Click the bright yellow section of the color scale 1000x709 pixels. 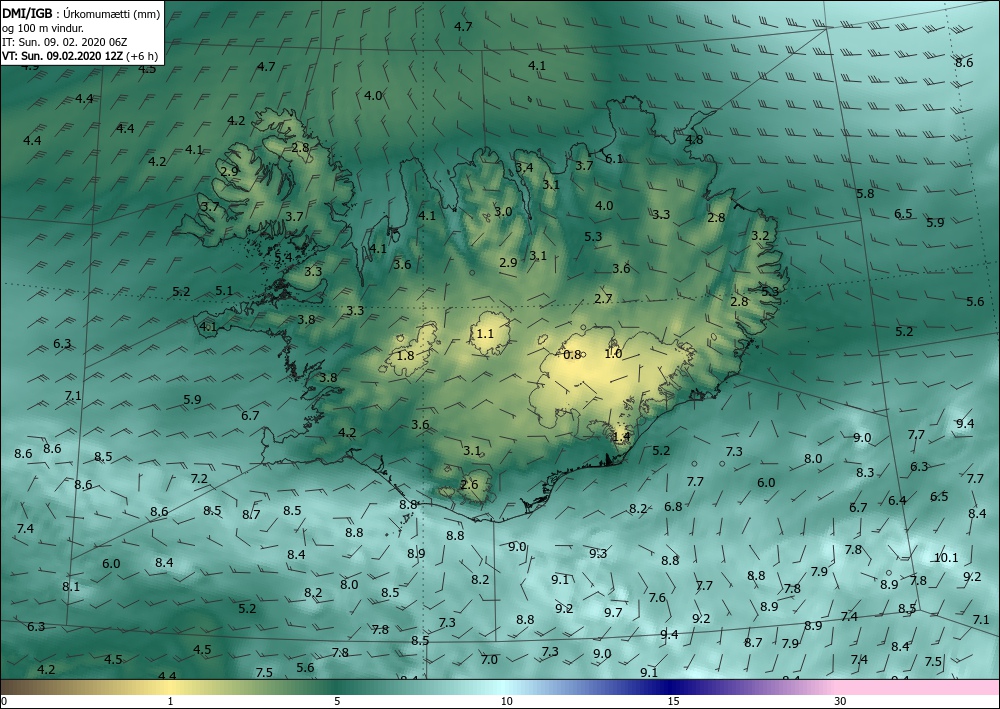[170, 687]
